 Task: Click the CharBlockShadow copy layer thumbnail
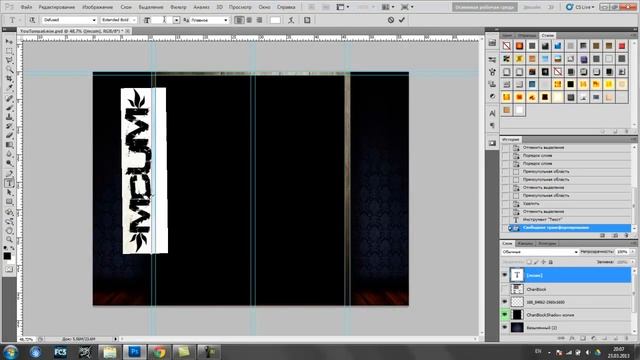(517, 315)
